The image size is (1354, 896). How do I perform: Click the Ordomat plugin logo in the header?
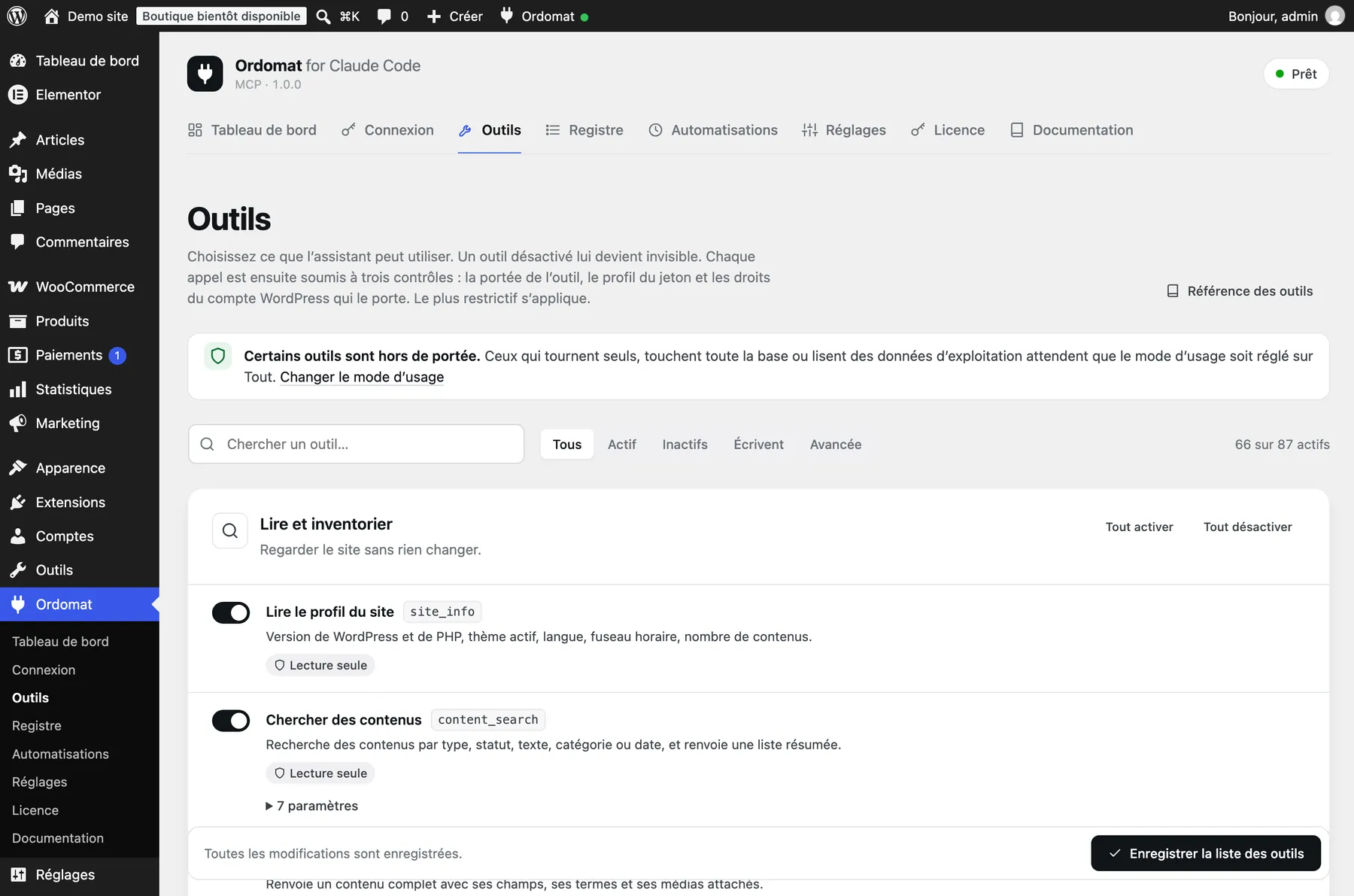(x=205, y=74)
